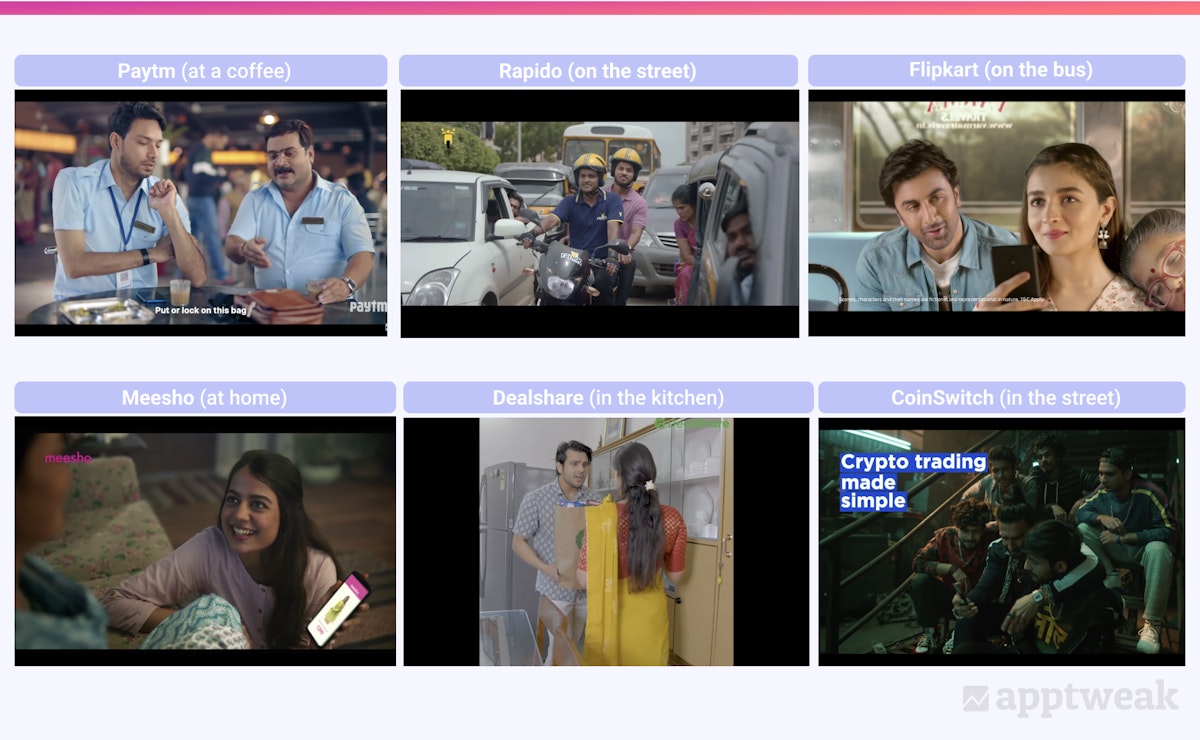Image resolution: width=1200 pixels, height=740 pixels.
Task: Select the Rapido (on the street) label
Action: point(598,71)
